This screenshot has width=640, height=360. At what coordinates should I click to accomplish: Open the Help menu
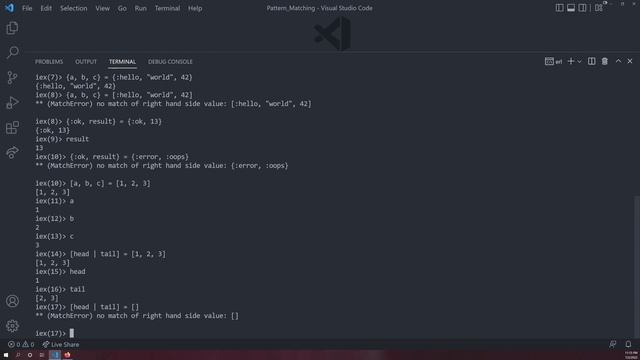click(195, 8)
